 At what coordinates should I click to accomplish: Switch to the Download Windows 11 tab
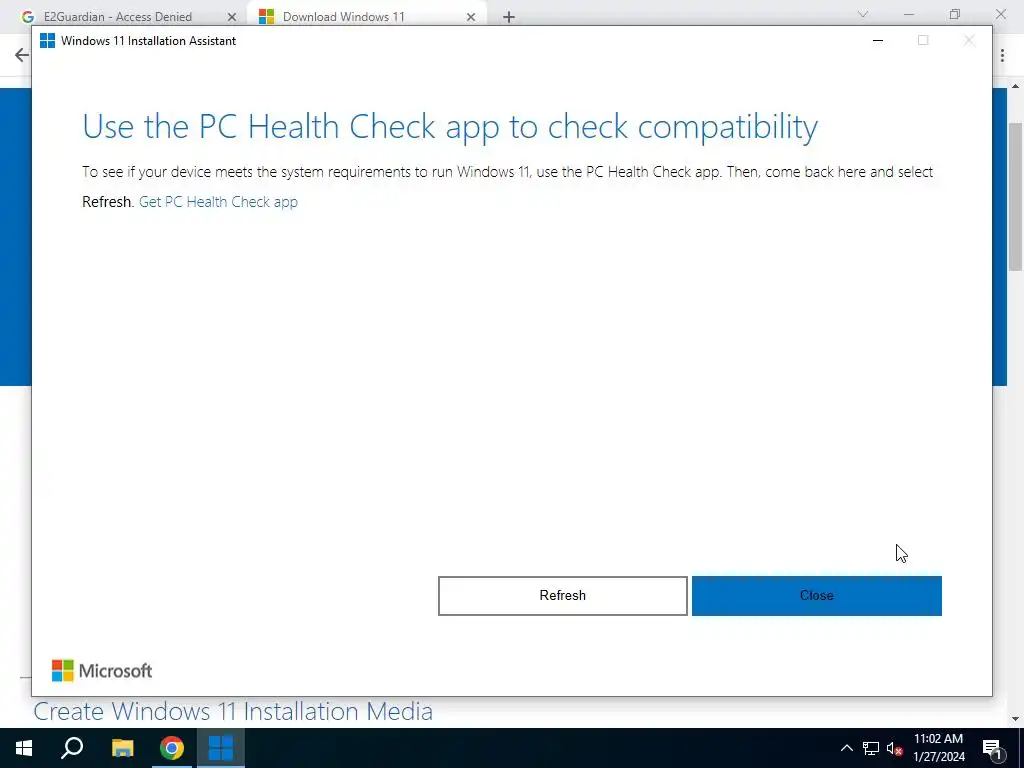(344, 17)
